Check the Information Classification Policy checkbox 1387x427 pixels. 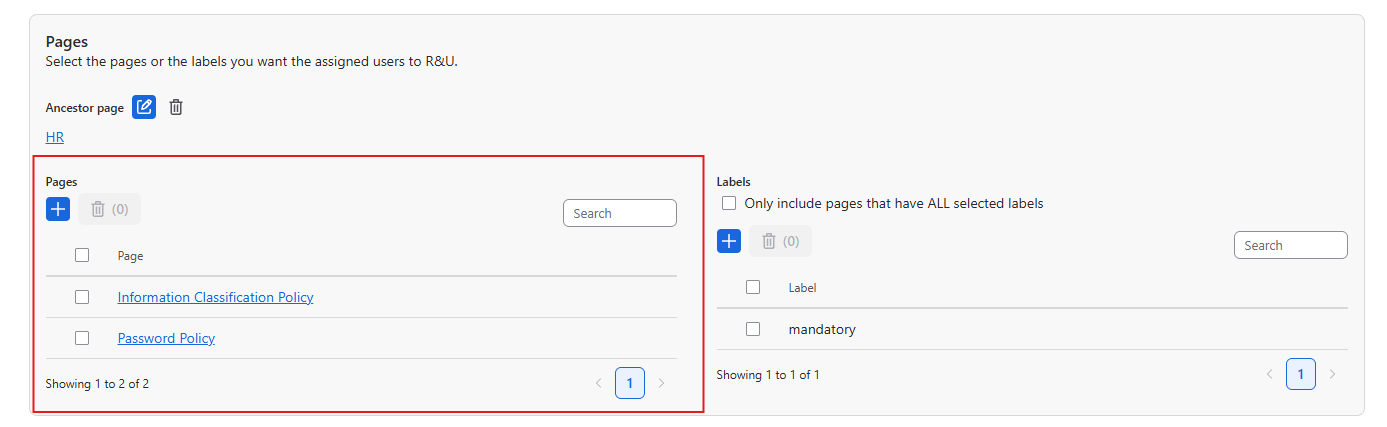coord(82,297)
